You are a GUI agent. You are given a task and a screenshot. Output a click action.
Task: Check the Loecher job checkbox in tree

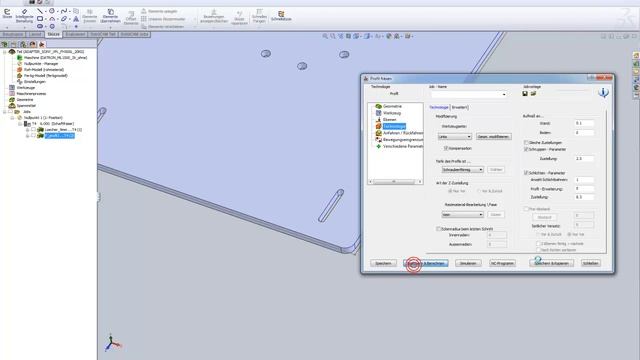pyautogui.click(x=33, y=130)
